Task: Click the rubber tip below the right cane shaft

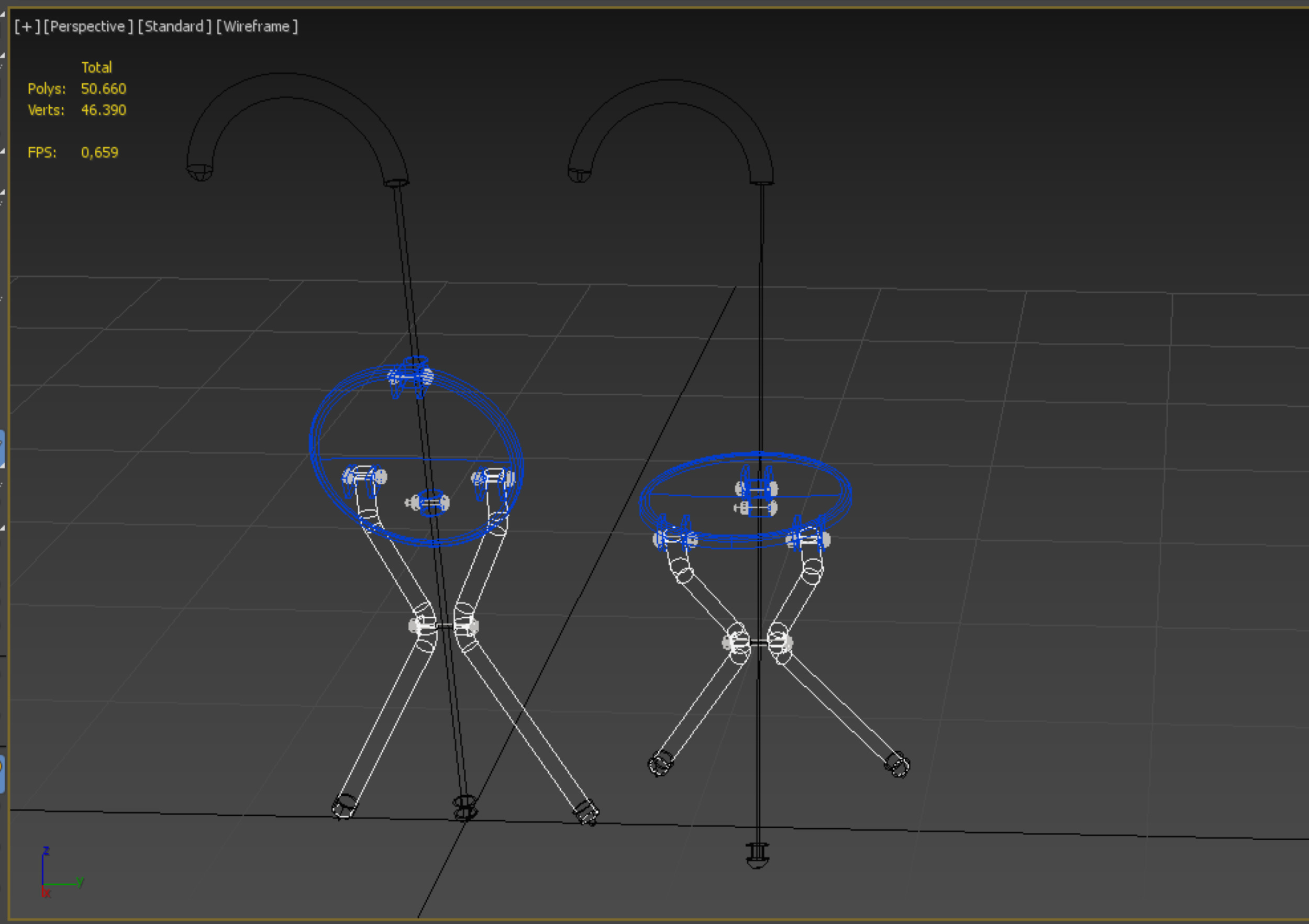Action: pyautogui.click(x=757, y=855)
